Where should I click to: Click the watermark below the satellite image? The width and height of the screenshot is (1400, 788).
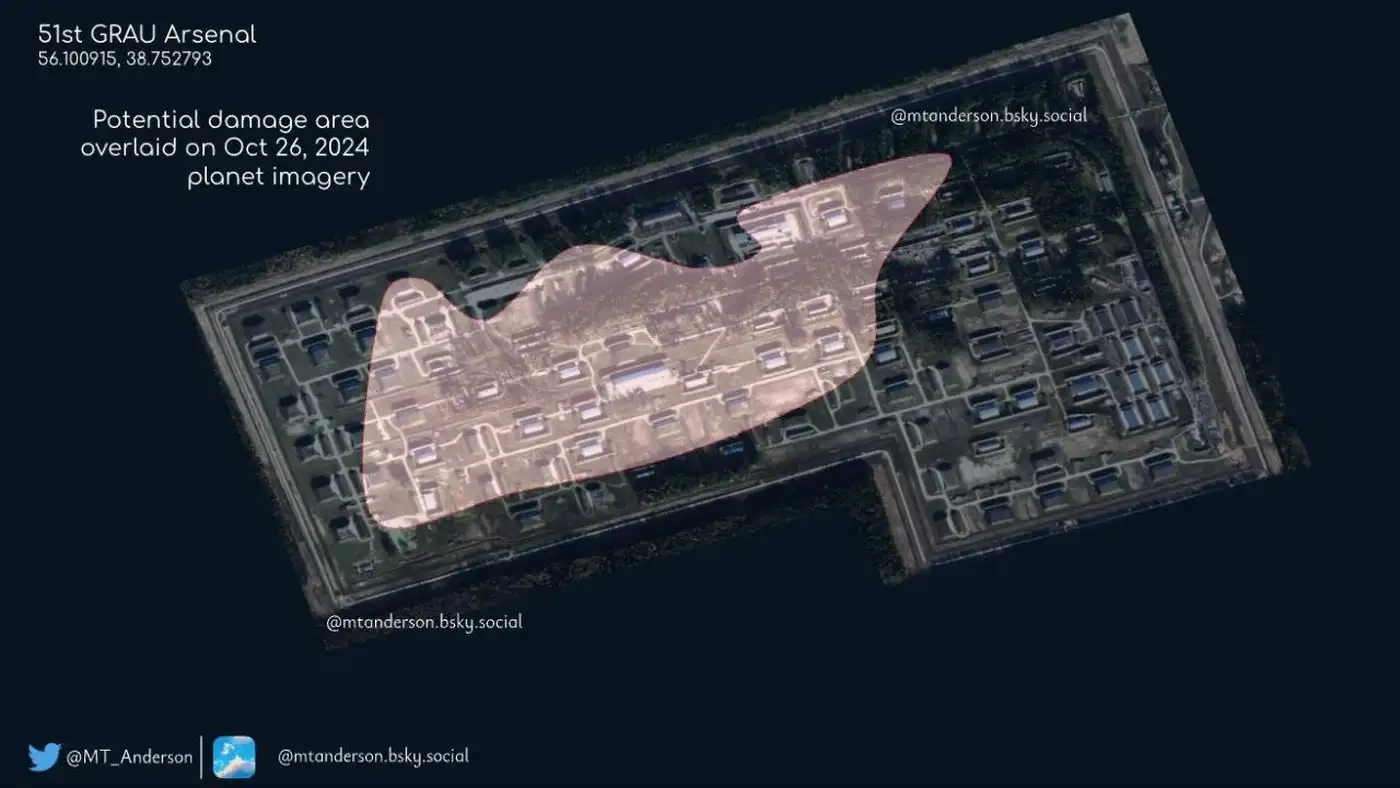pos(424,622)
